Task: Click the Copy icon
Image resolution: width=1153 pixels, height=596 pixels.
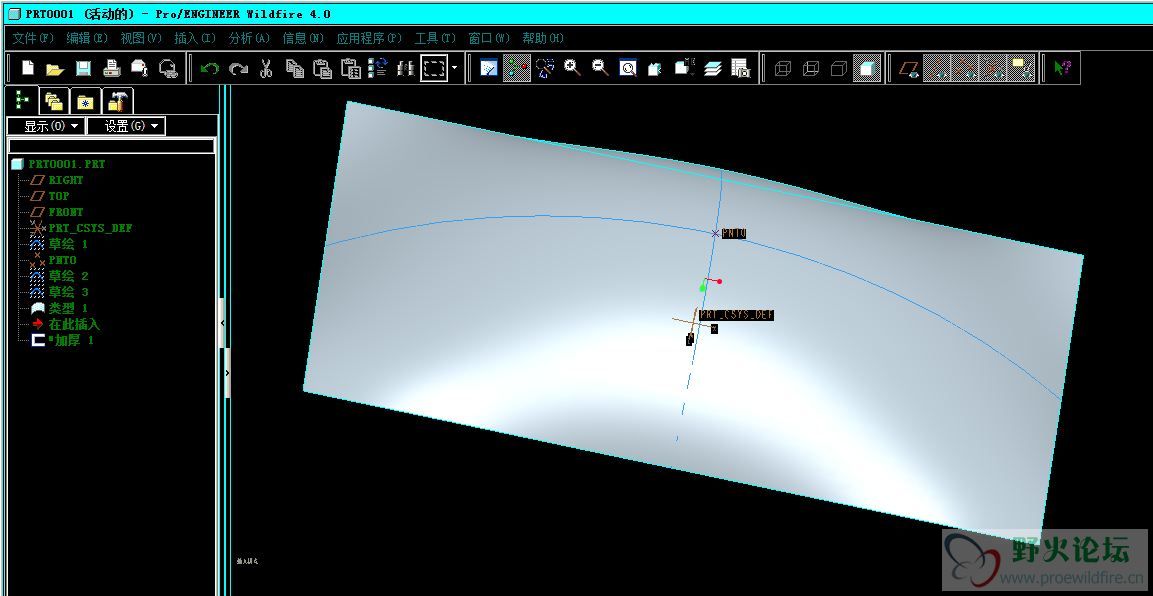Action: pyautogui.click(x=294, y=68)
